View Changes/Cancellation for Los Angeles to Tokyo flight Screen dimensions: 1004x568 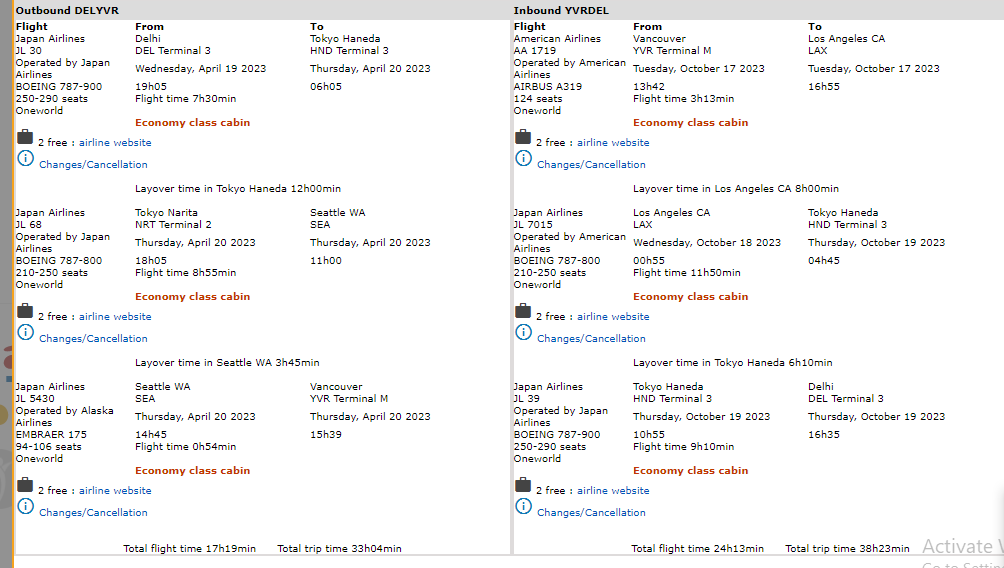coord(591,339)
